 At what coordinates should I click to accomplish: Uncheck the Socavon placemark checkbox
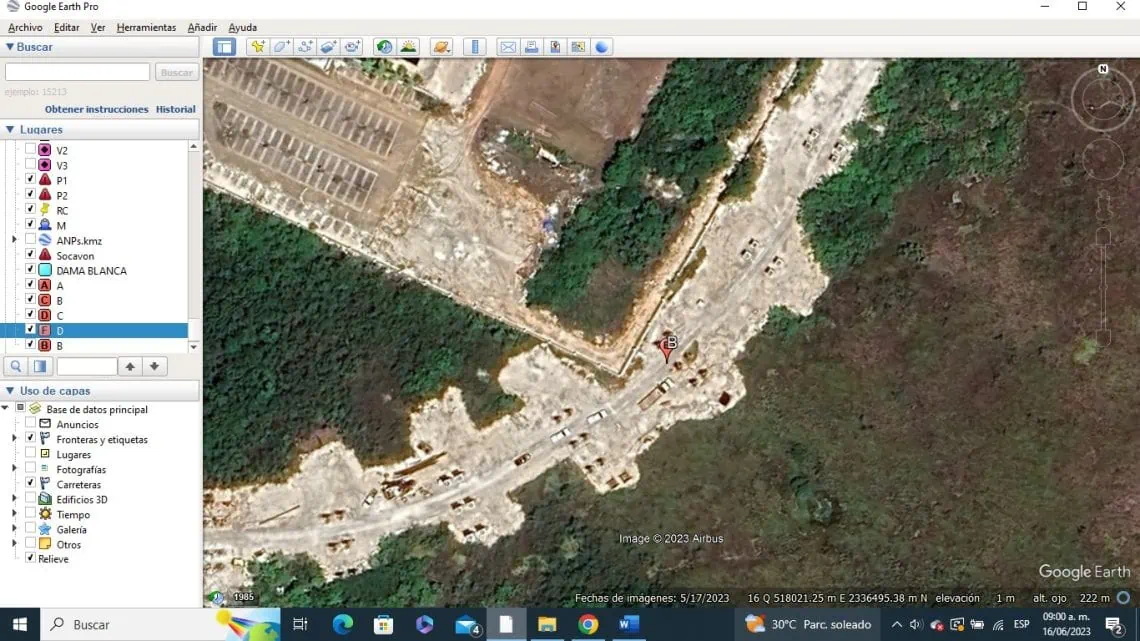(x=30, y=255)
